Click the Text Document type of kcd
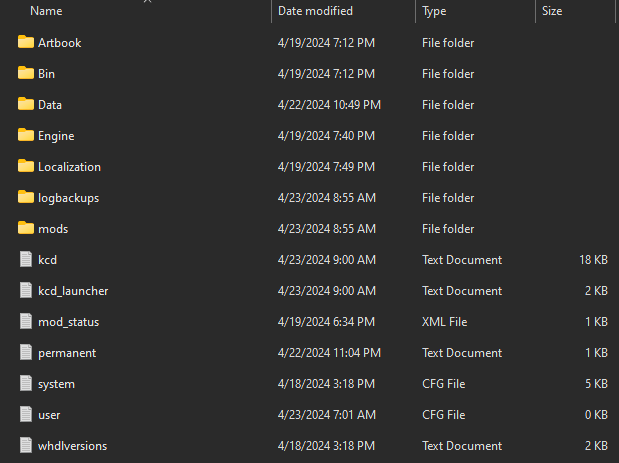The width and height of the screenshot is (619, 463). (462, 260)
